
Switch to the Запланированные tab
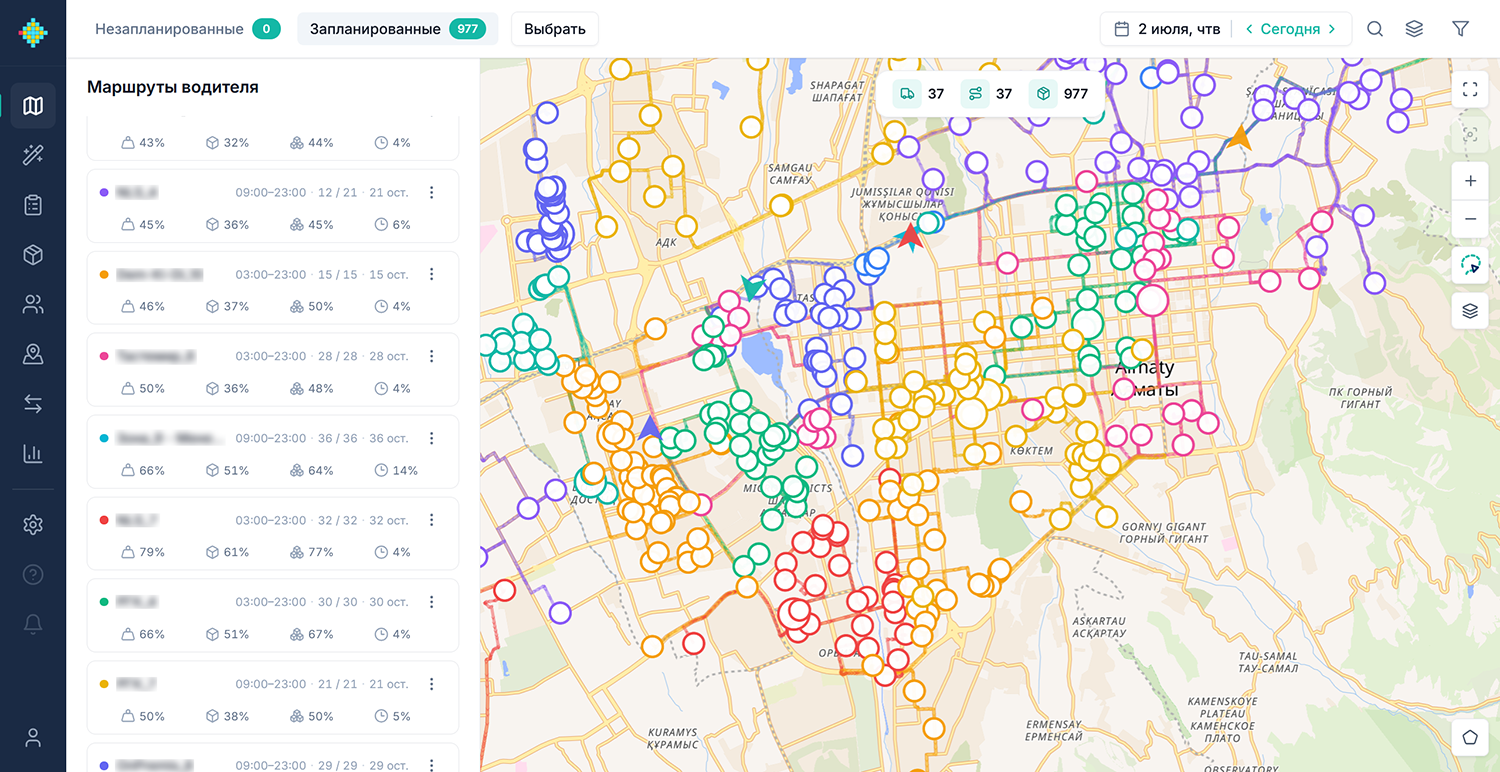[x=398, y=29]
